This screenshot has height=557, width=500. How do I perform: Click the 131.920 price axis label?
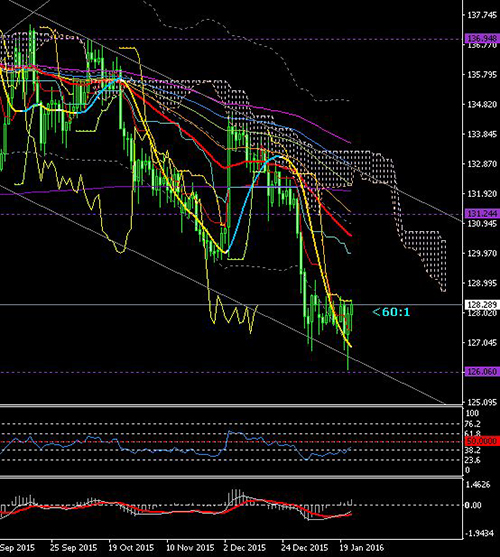pyautogui.click(x=482, y=194)
